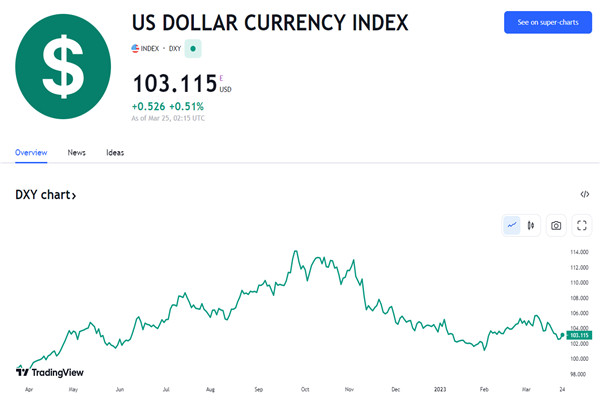This screenshot has width=600, height=400.
Task: Click the last data point on the line
Action: pos(562,335)
